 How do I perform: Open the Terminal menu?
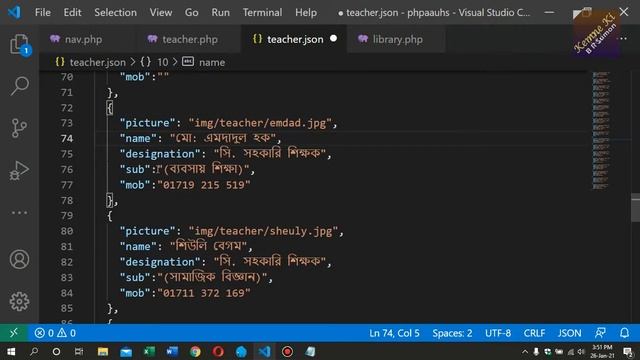pyautogui.click(x=262, y=13)
